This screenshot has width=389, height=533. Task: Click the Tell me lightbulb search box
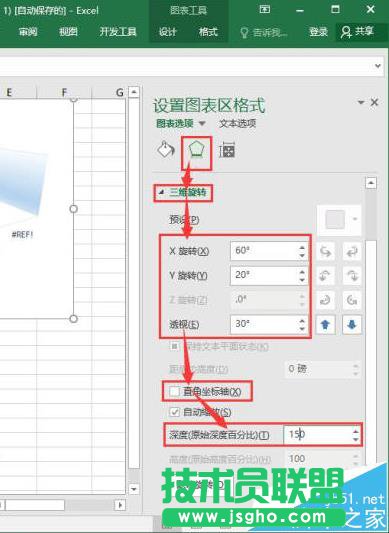[264, 33]
